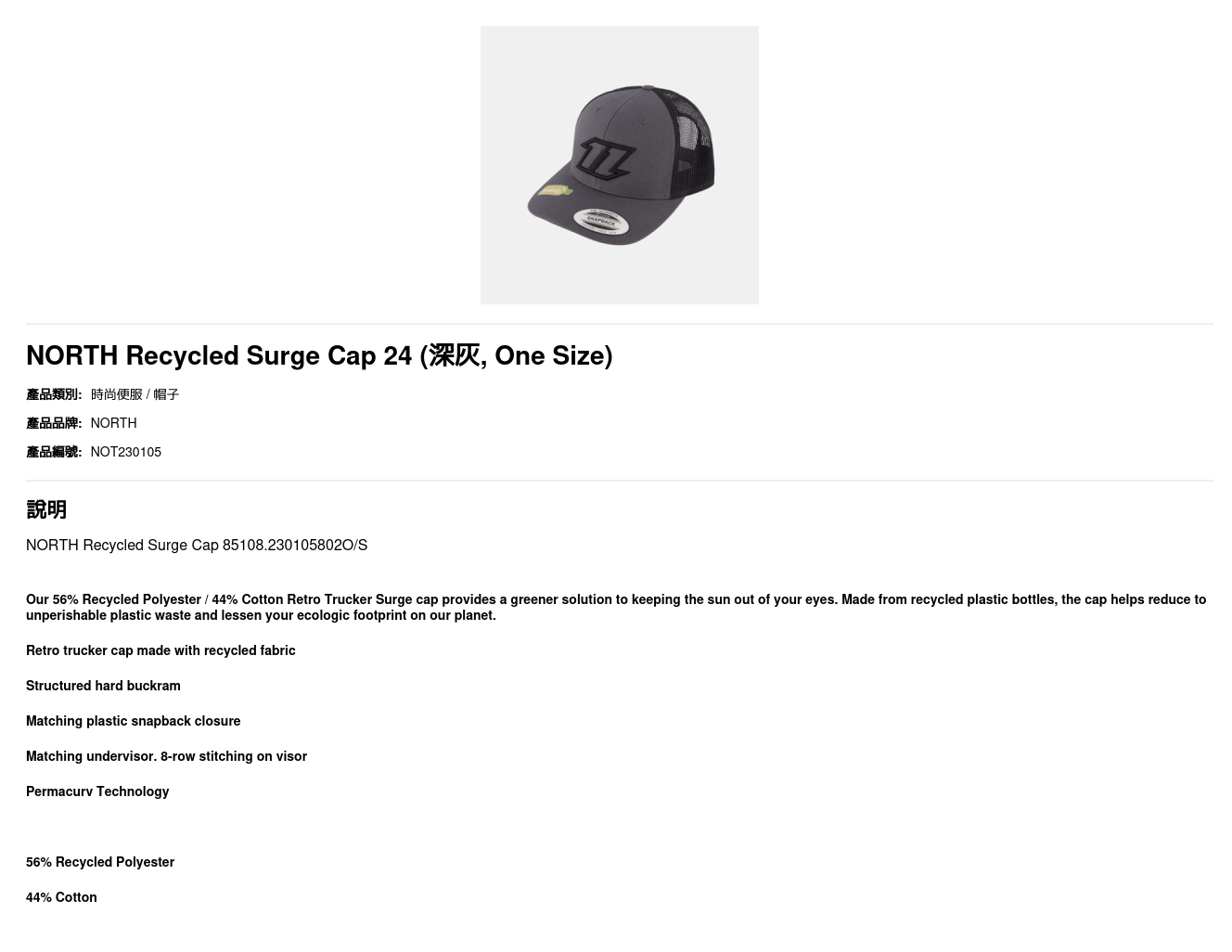Click the 產品類別 label
This screenshot has width=1232, height=952.
(x=54, y=394)
